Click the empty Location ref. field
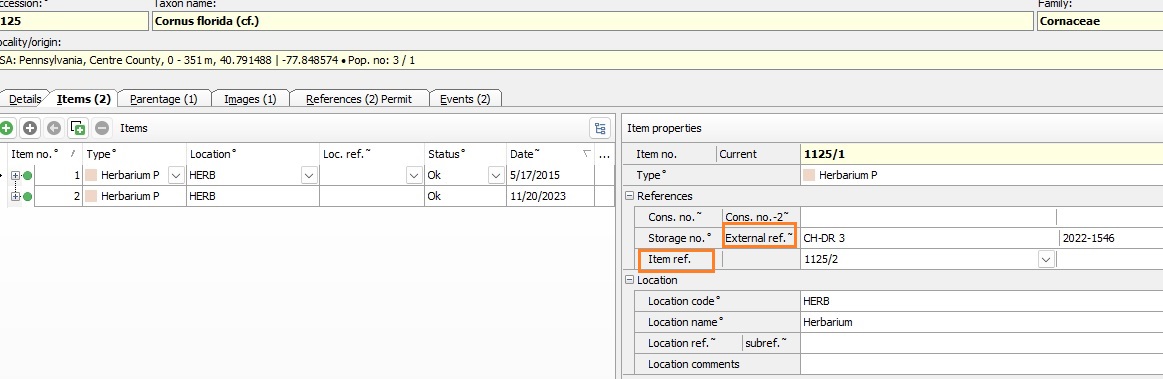 tap(981, 343)
